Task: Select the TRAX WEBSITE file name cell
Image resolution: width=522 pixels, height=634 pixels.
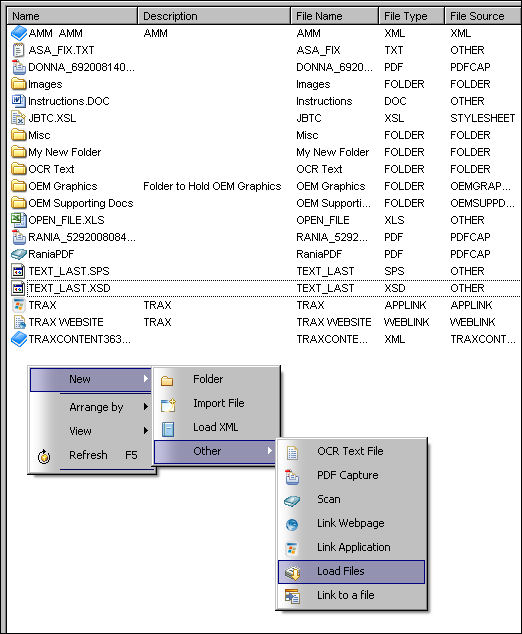Action: pyautogui.click(x=334, y=322)
